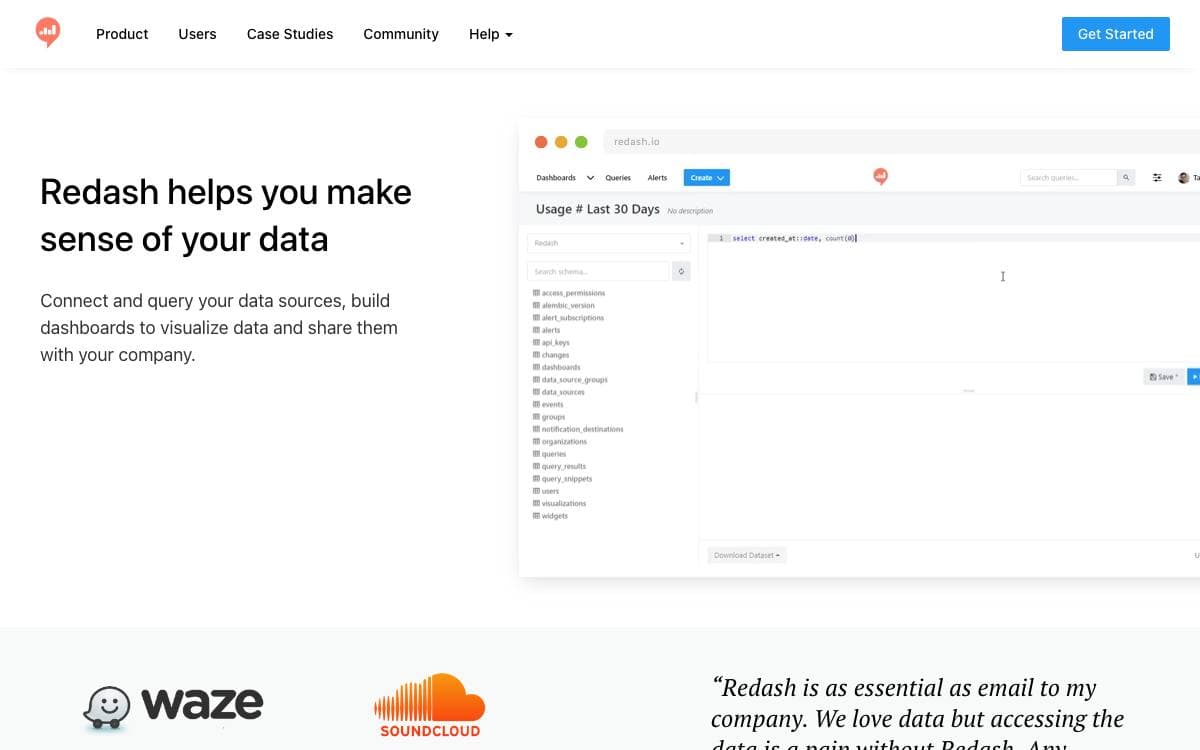Viewport: 1200px width, 750px height.
Task: Click the editor resize handle below the query box
Action: click(x=968, y=391)
